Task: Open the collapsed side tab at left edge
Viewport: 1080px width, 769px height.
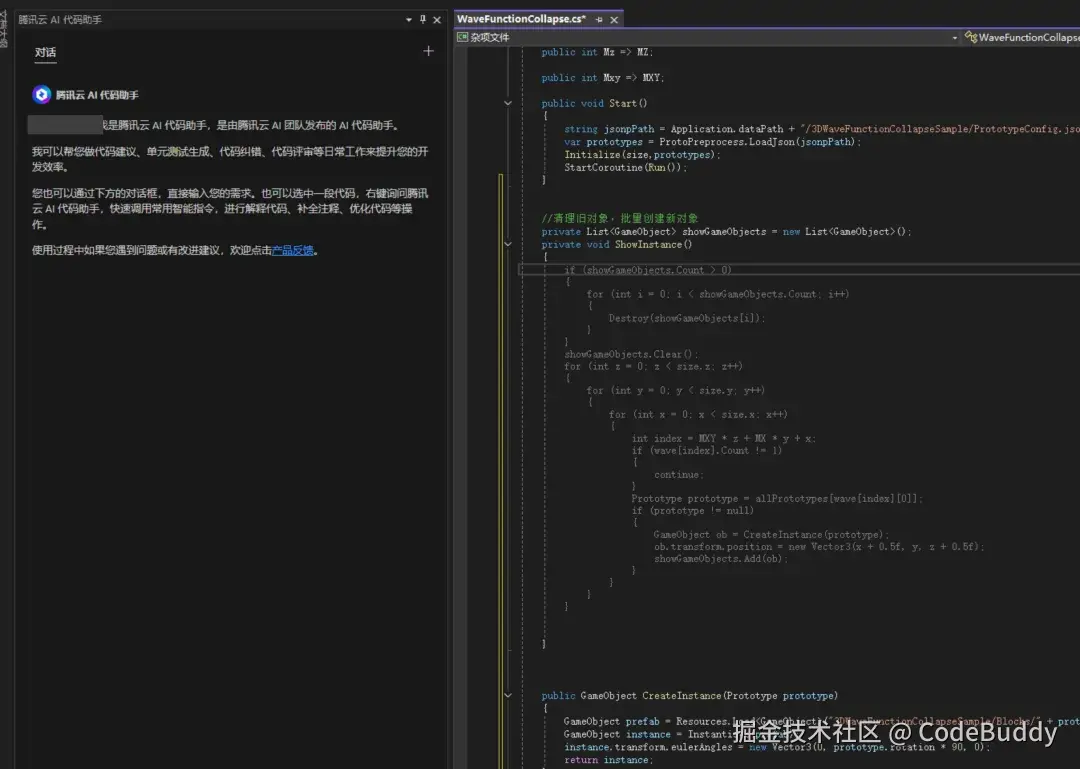Action: (3, 29)
